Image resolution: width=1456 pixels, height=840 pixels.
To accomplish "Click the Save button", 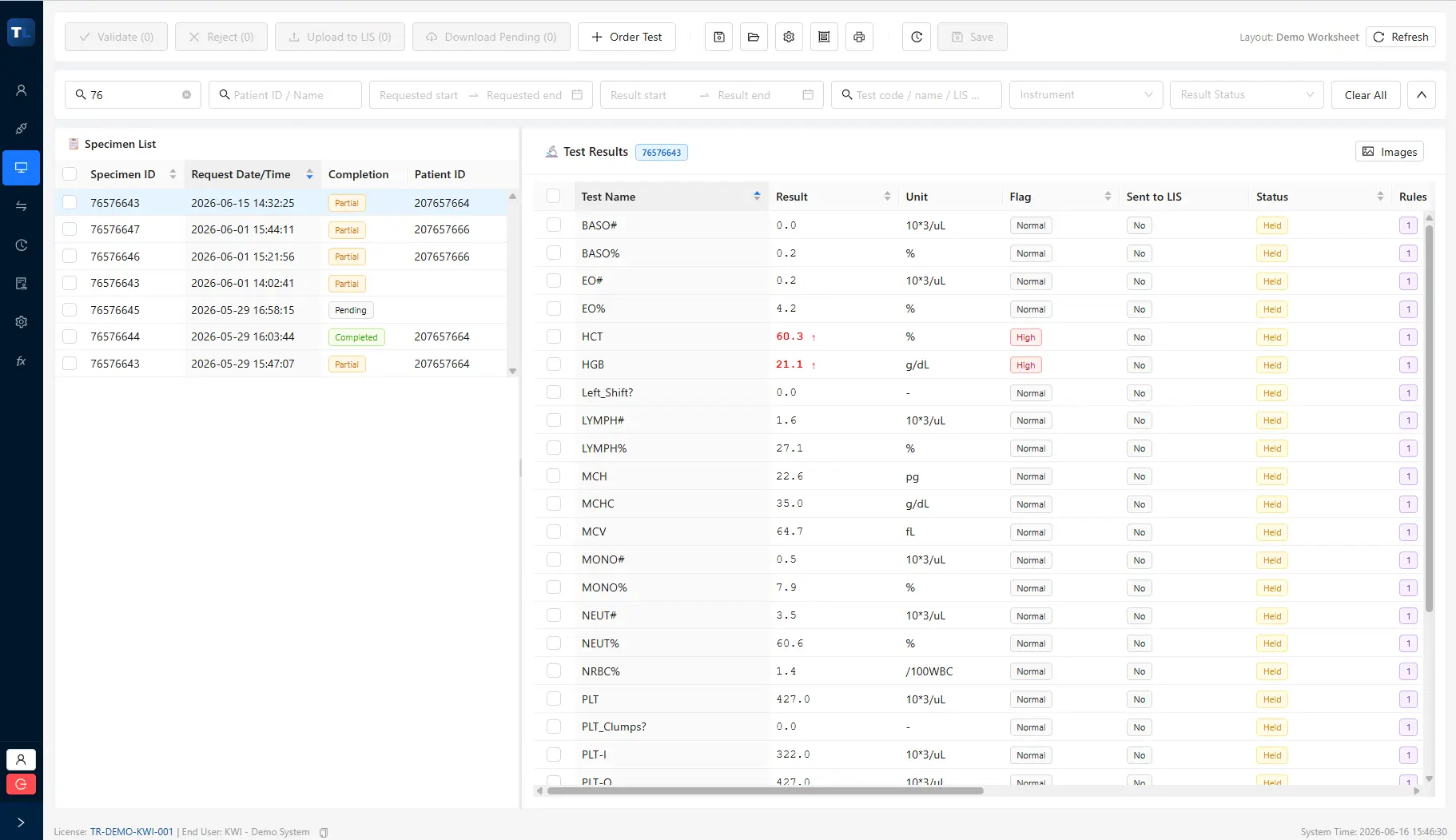I will pyautogui.click(x=972, y=37).
